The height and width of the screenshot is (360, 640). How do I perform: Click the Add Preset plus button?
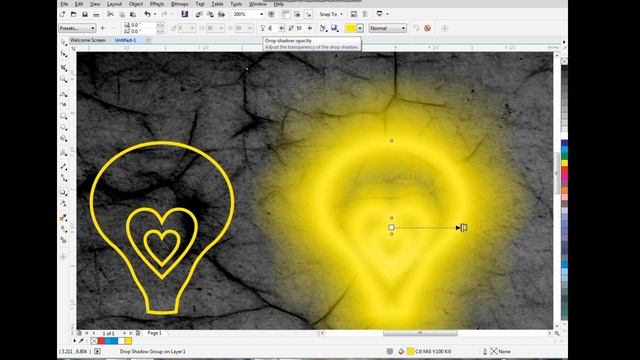(x=102, y=28)
